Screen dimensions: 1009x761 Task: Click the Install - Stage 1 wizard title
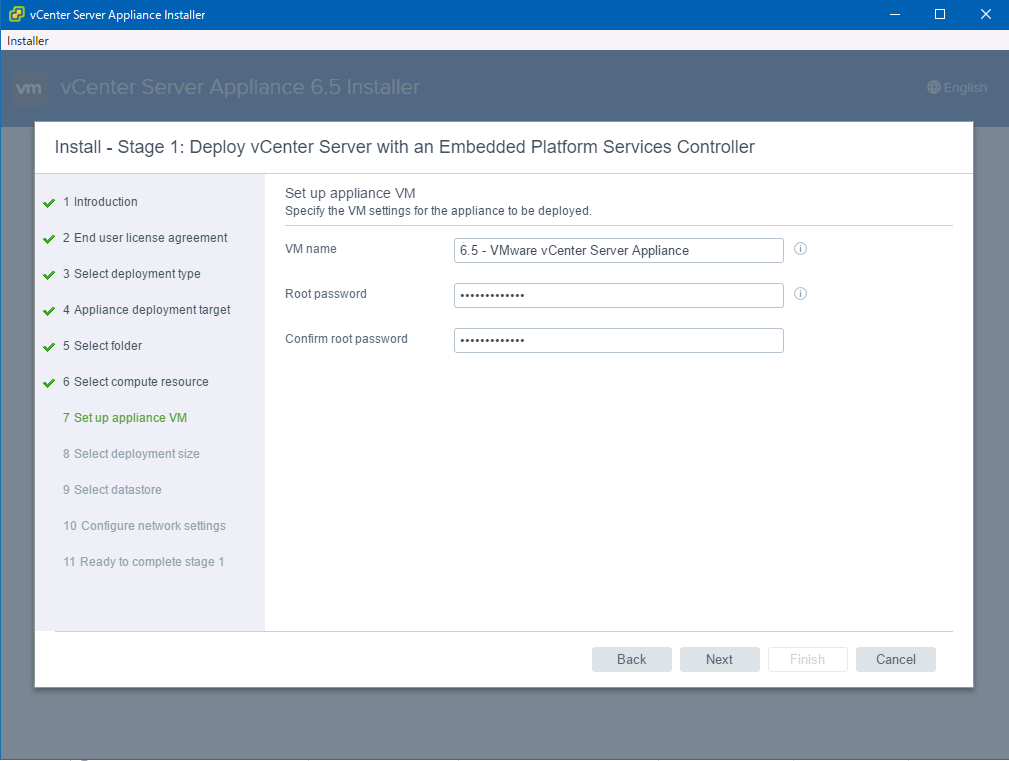coord(404,147)
